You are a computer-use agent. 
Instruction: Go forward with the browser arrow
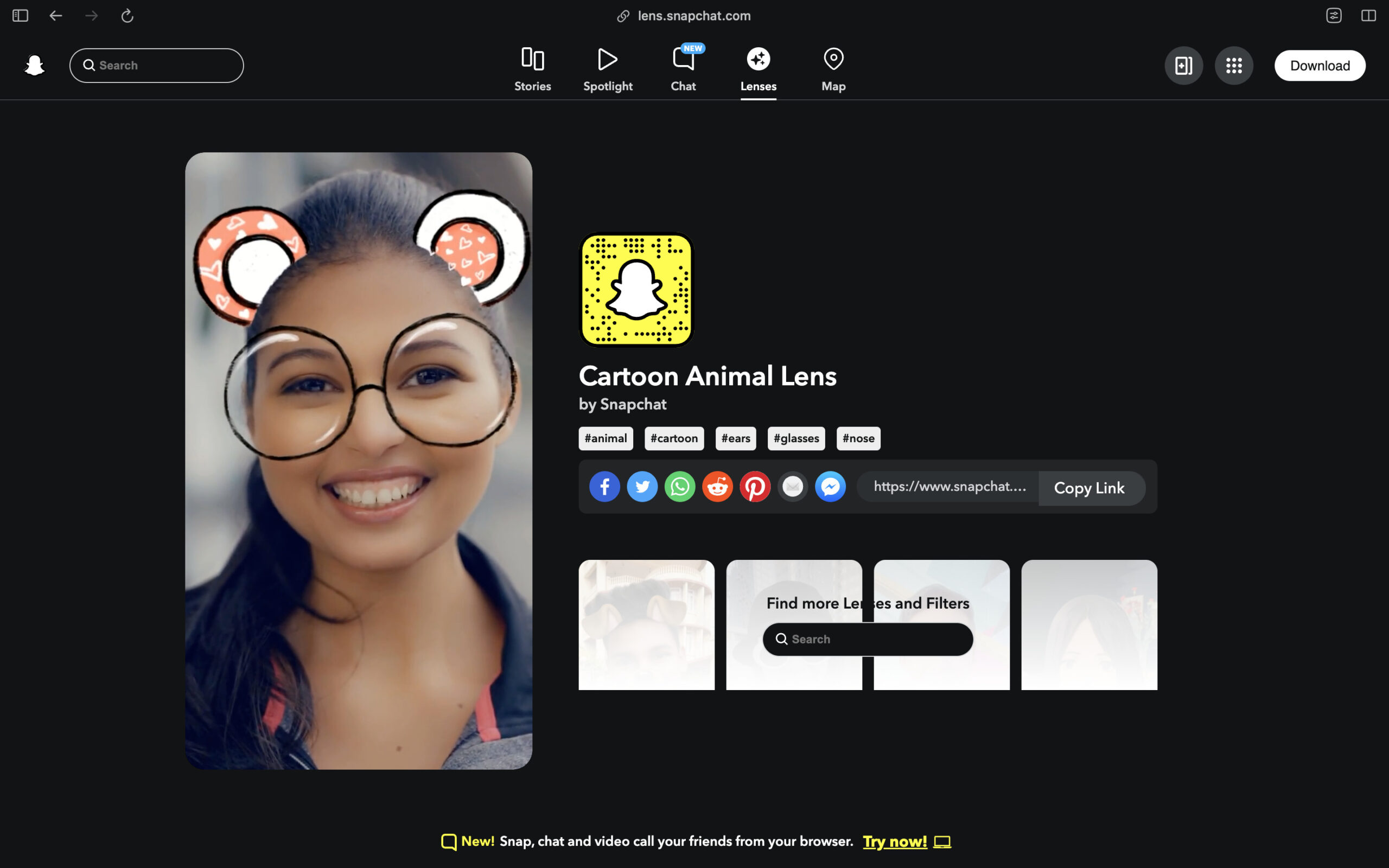(91, 16)
